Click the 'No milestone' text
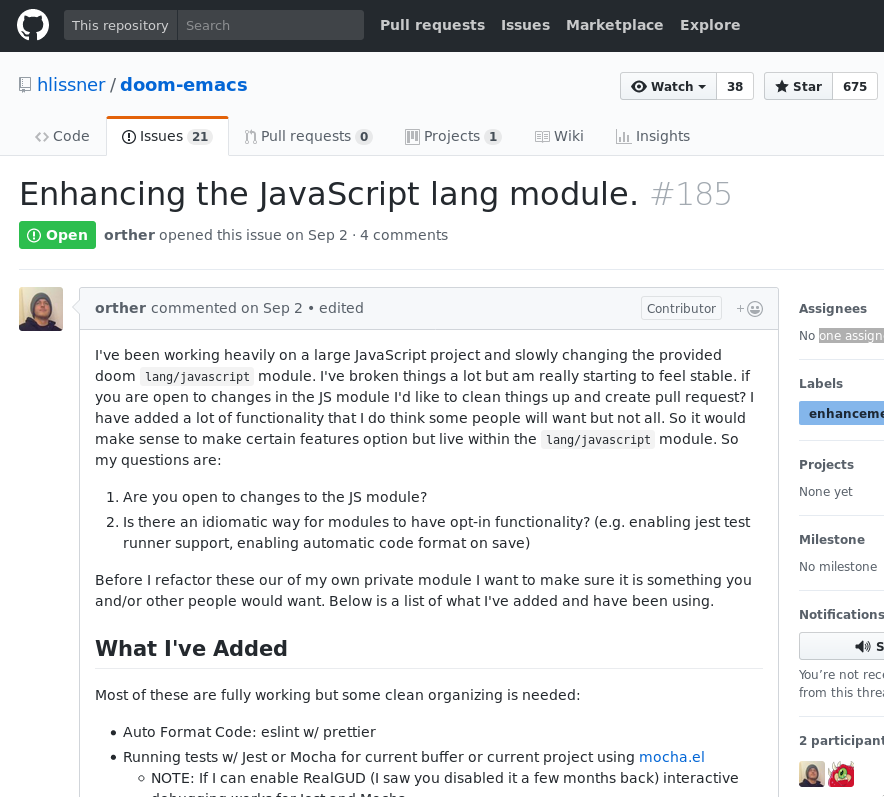This screenshot has height=797, width=884. pos(838,567)
